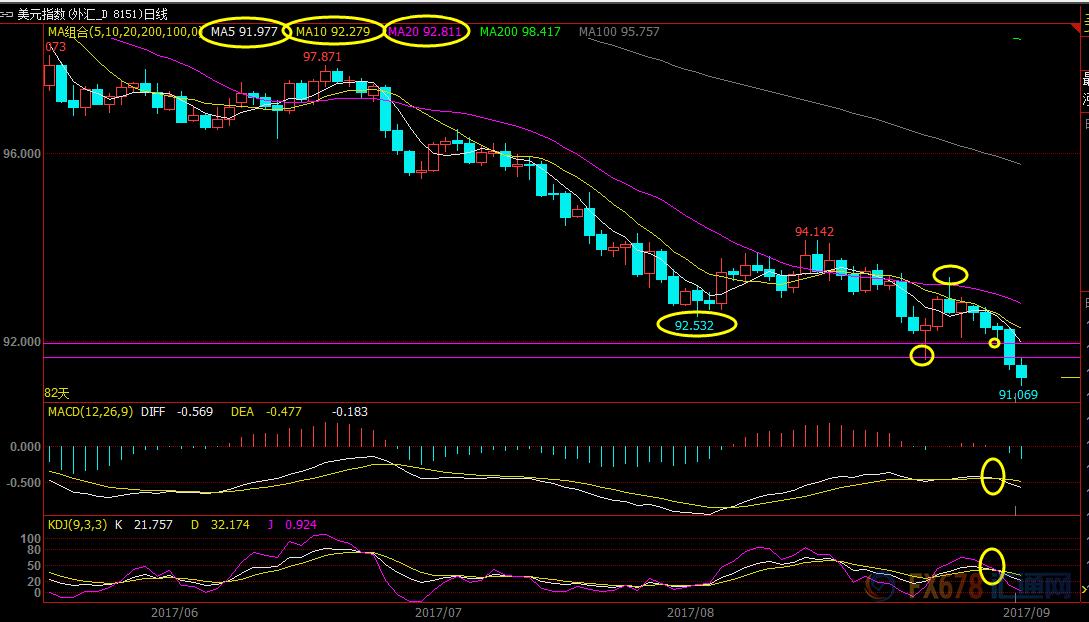Select the MACD histogram value -0.183

[x=350, y=412]
